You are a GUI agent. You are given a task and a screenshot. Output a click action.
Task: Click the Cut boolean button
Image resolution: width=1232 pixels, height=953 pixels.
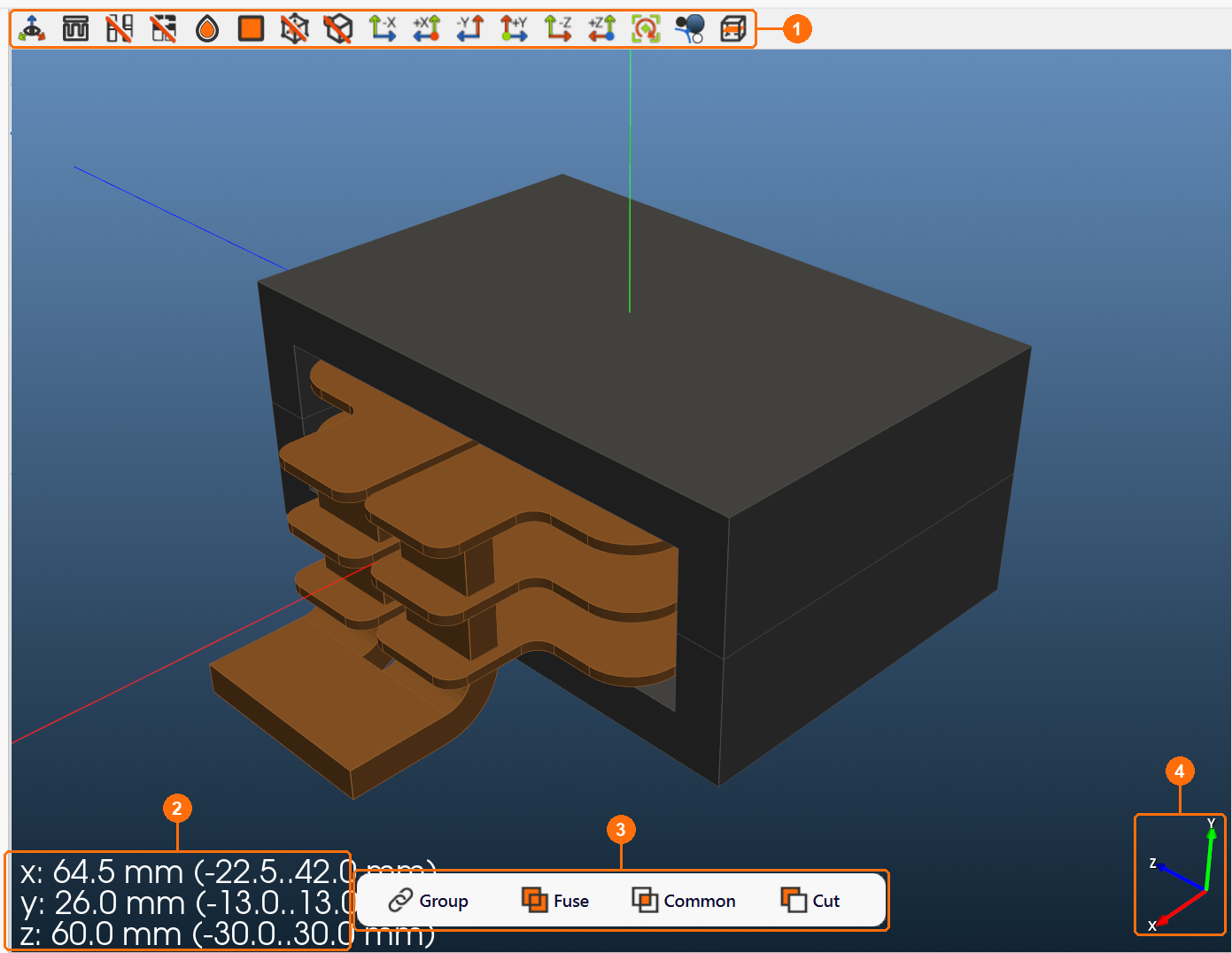point(810,901)
